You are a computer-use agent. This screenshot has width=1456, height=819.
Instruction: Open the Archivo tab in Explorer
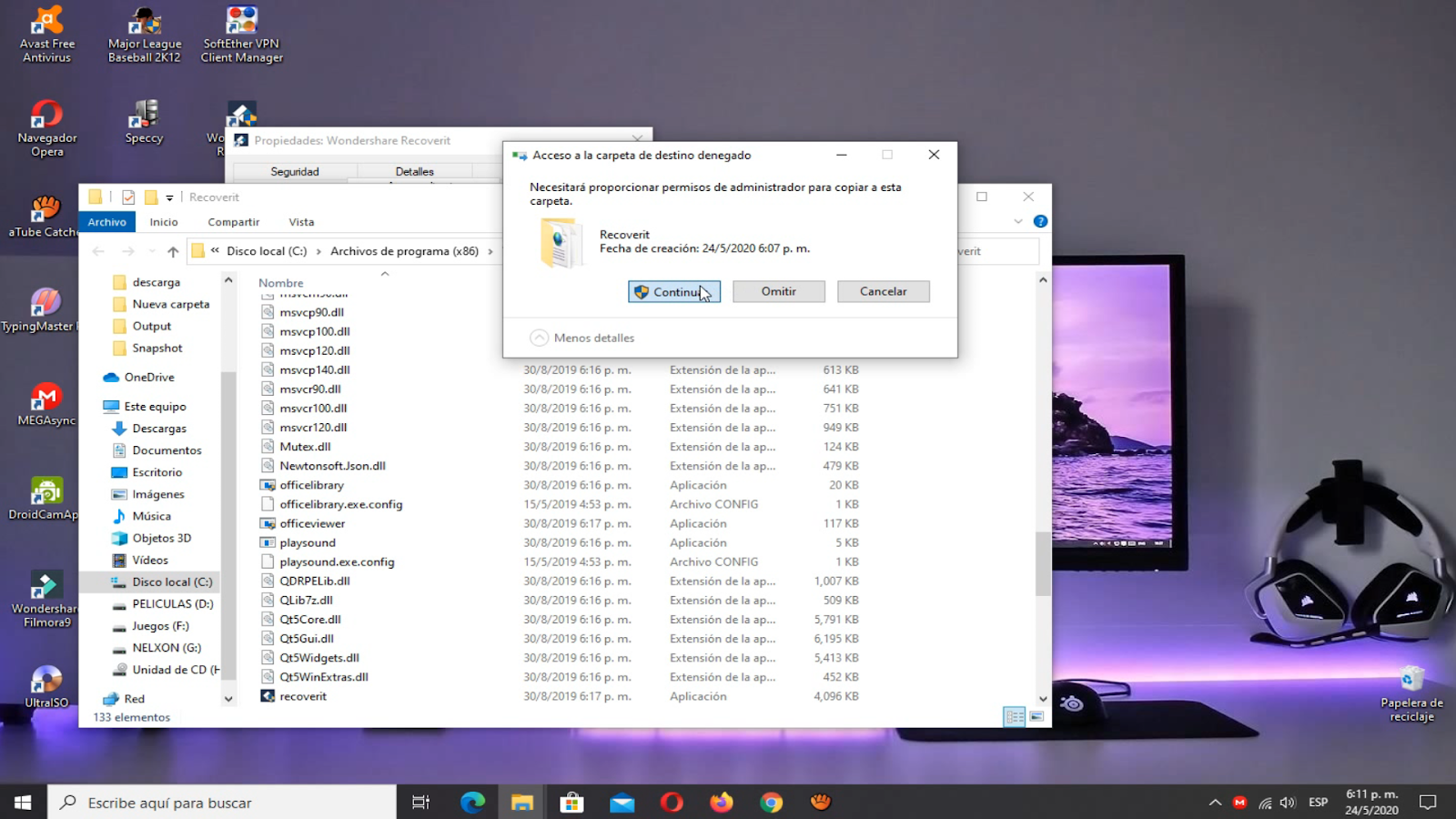tap(107, 222)
